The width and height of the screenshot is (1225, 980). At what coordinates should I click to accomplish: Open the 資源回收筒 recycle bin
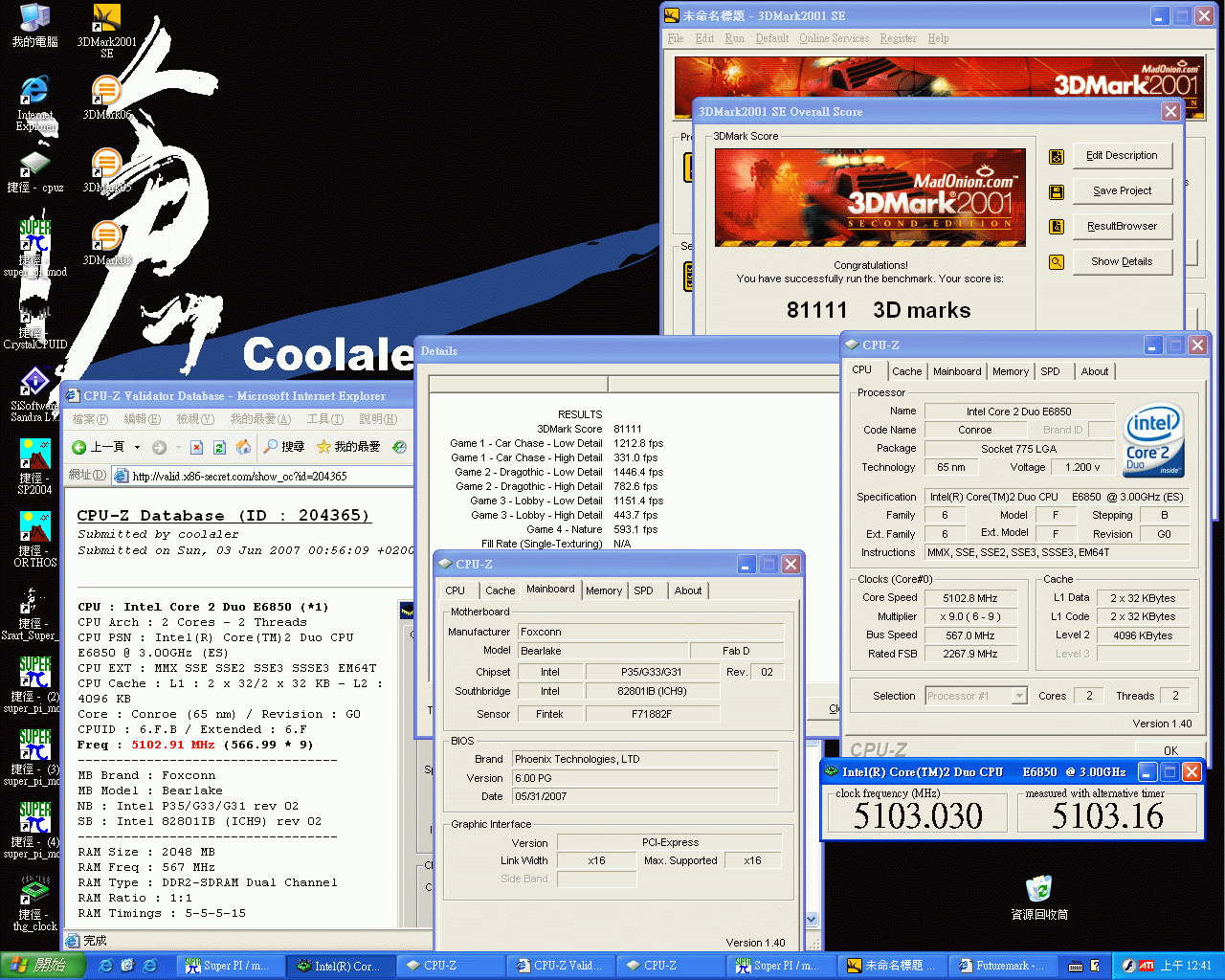pyautogui.click(x=1039, y=898)
